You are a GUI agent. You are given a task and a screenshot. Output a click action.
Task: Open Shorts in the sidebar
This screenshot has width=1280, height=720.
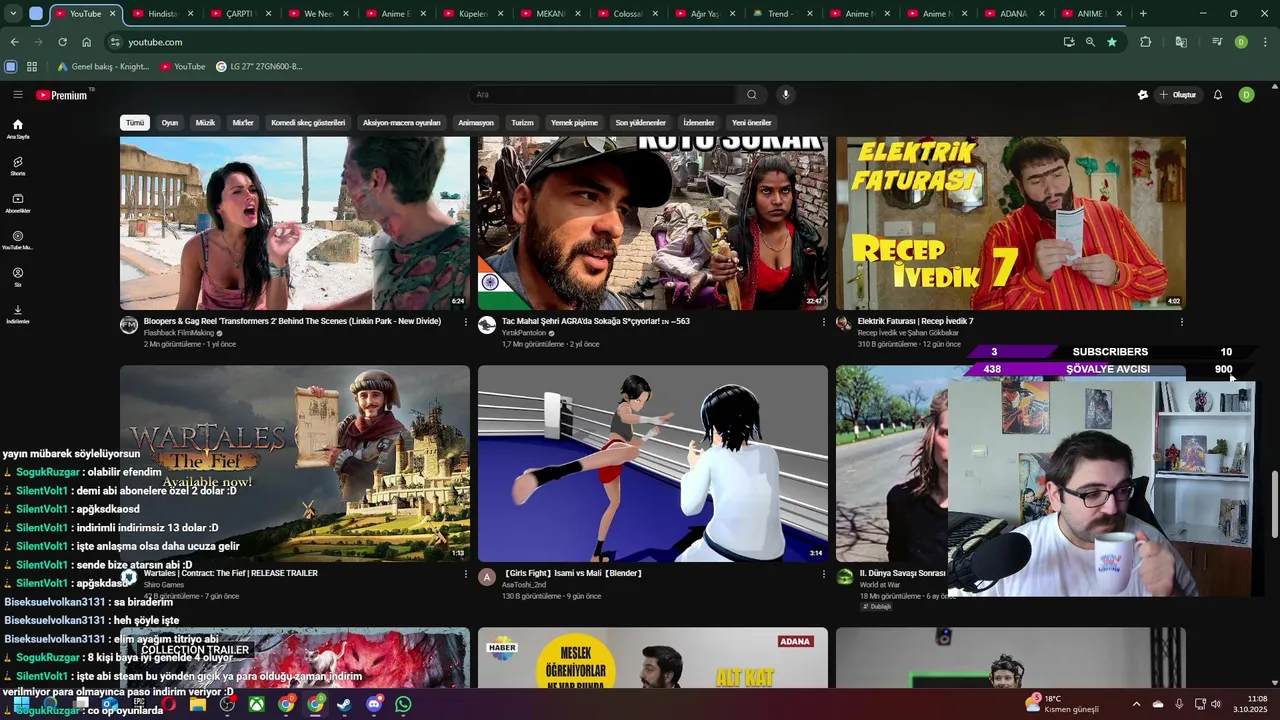(x=18, y=166)
